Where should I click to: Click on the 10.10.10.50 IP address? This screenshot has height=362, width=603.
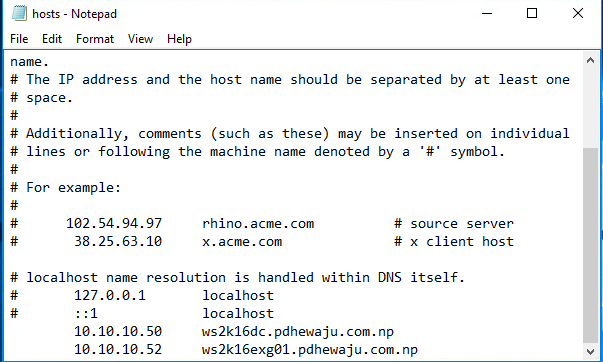tap(118, 332)
